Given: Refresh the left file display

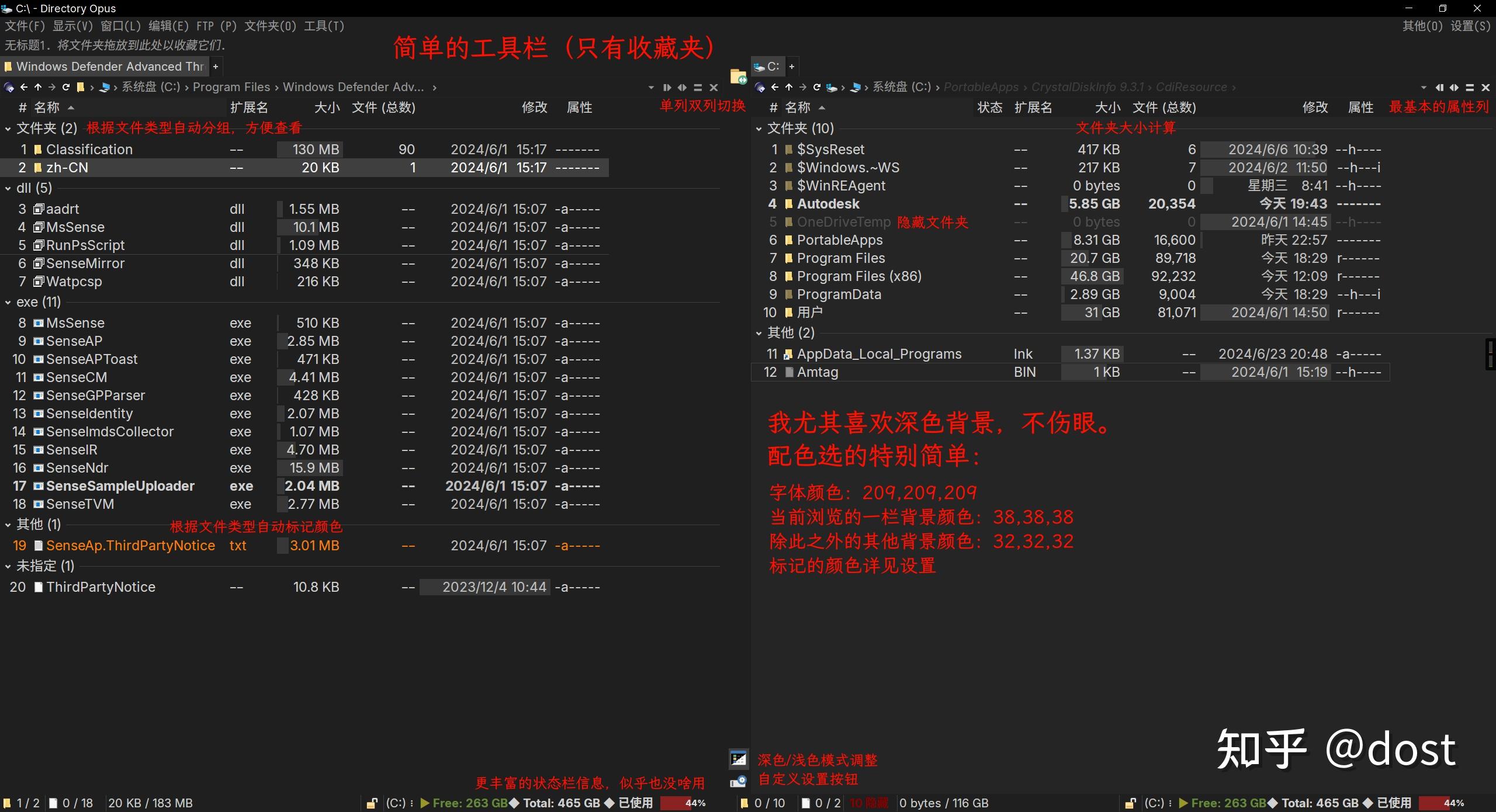Looking at the screenshot, I should (x=66, y=86).
